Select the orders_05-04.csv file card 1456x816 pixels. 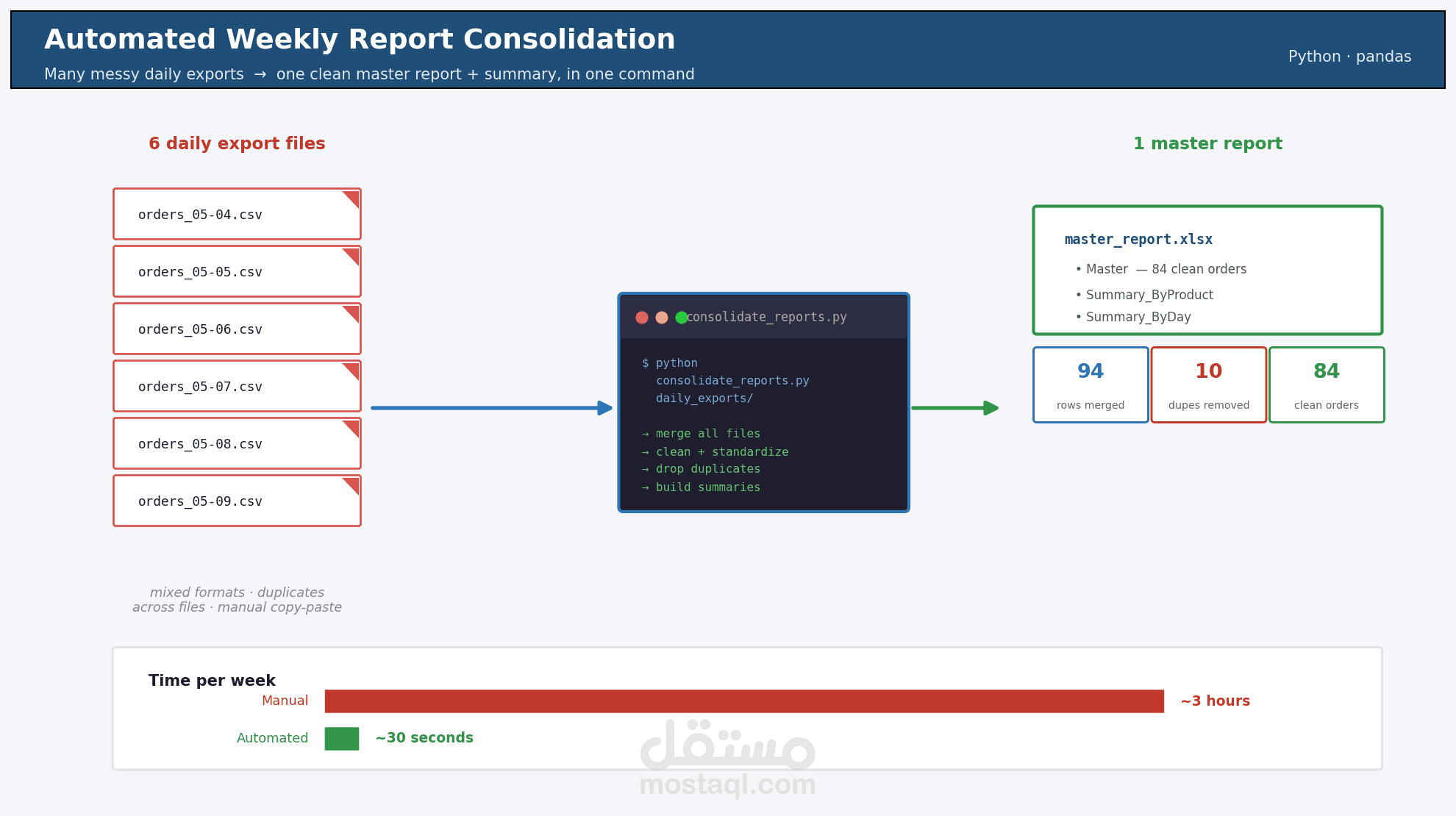tap(237, 214)
